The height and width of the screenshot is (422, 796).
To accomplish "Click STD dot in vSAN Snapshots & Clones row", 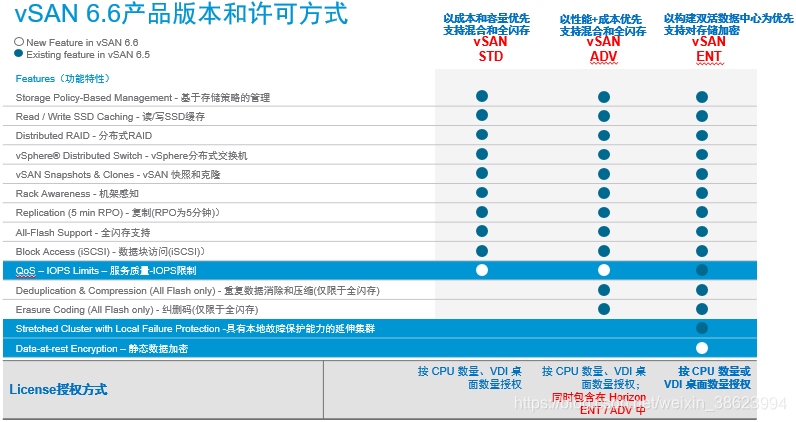I will pos(482,173).
